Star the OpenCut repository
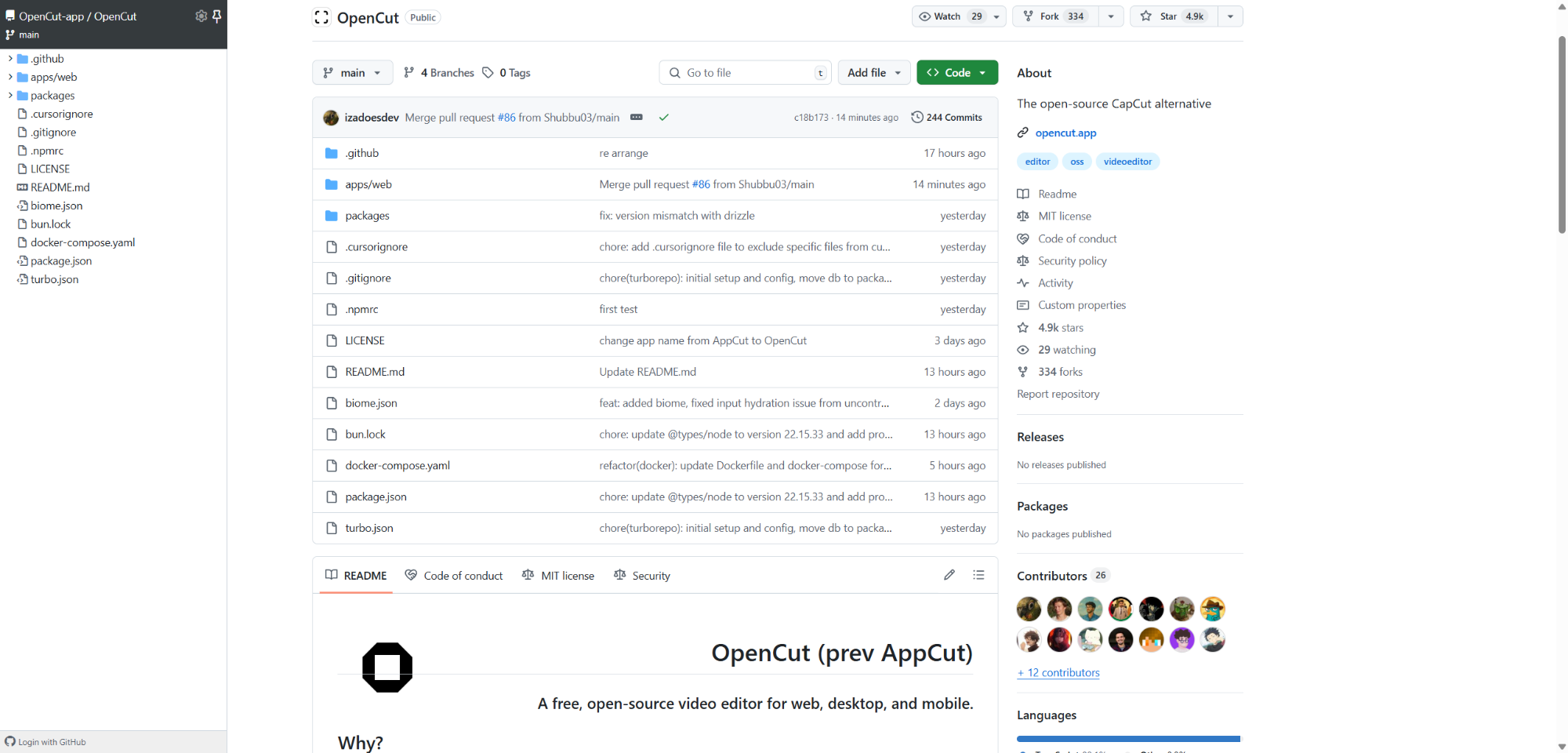This screenshot has width=1568, height=753. click(x=1174, y=16)
